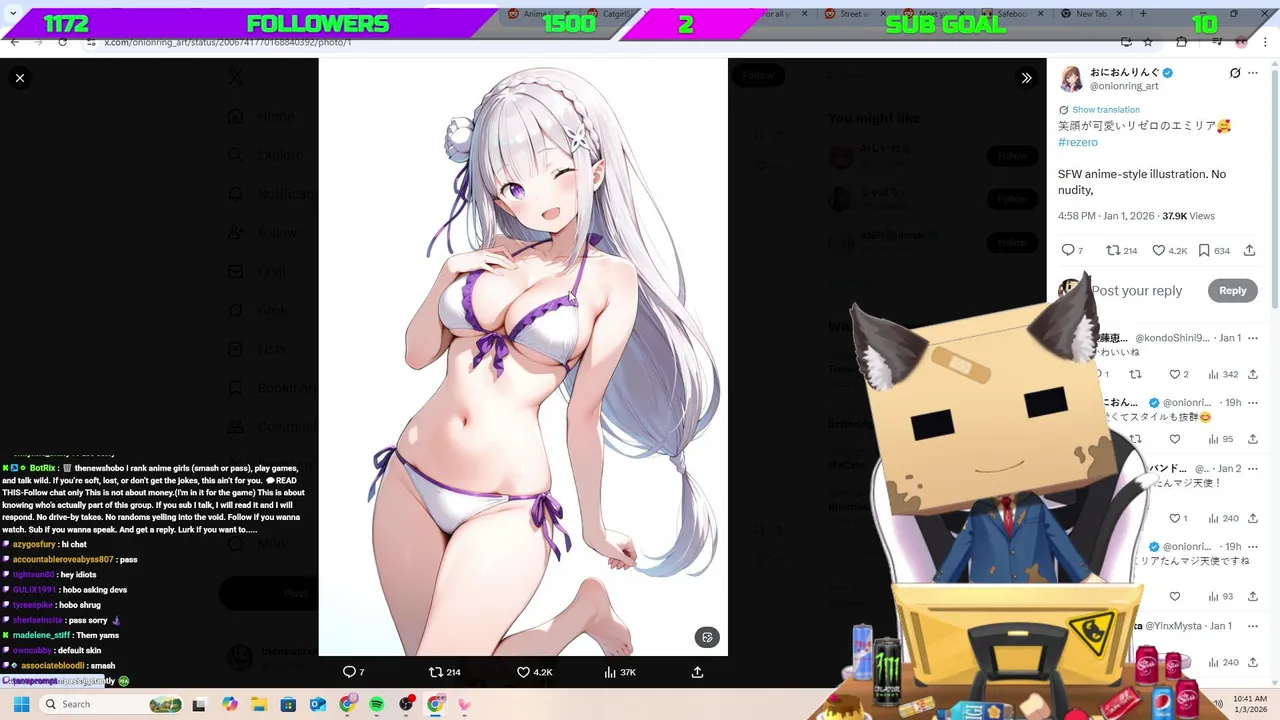Click Show translation link
Image resolution: width=1280 pixels, height=720 pixels.
pyautogui.click(x=1105, y=110)
